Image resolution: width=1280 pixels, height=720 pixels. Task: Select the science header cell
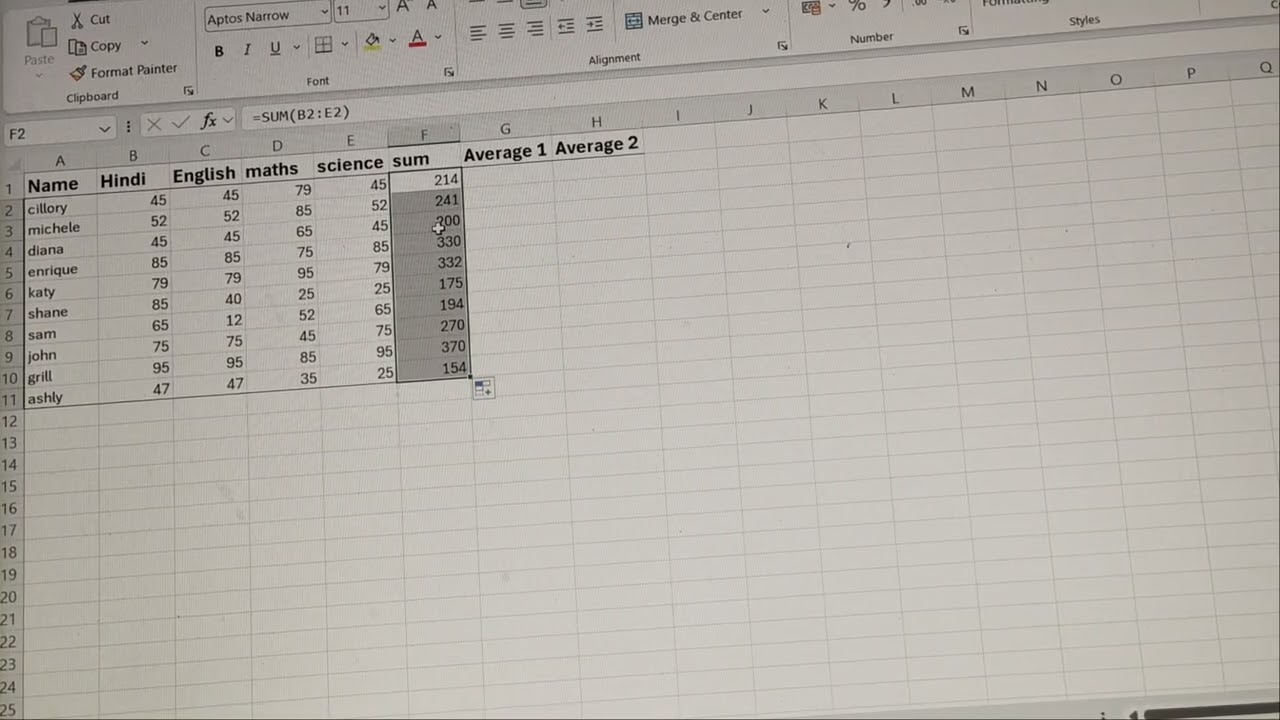352,164
